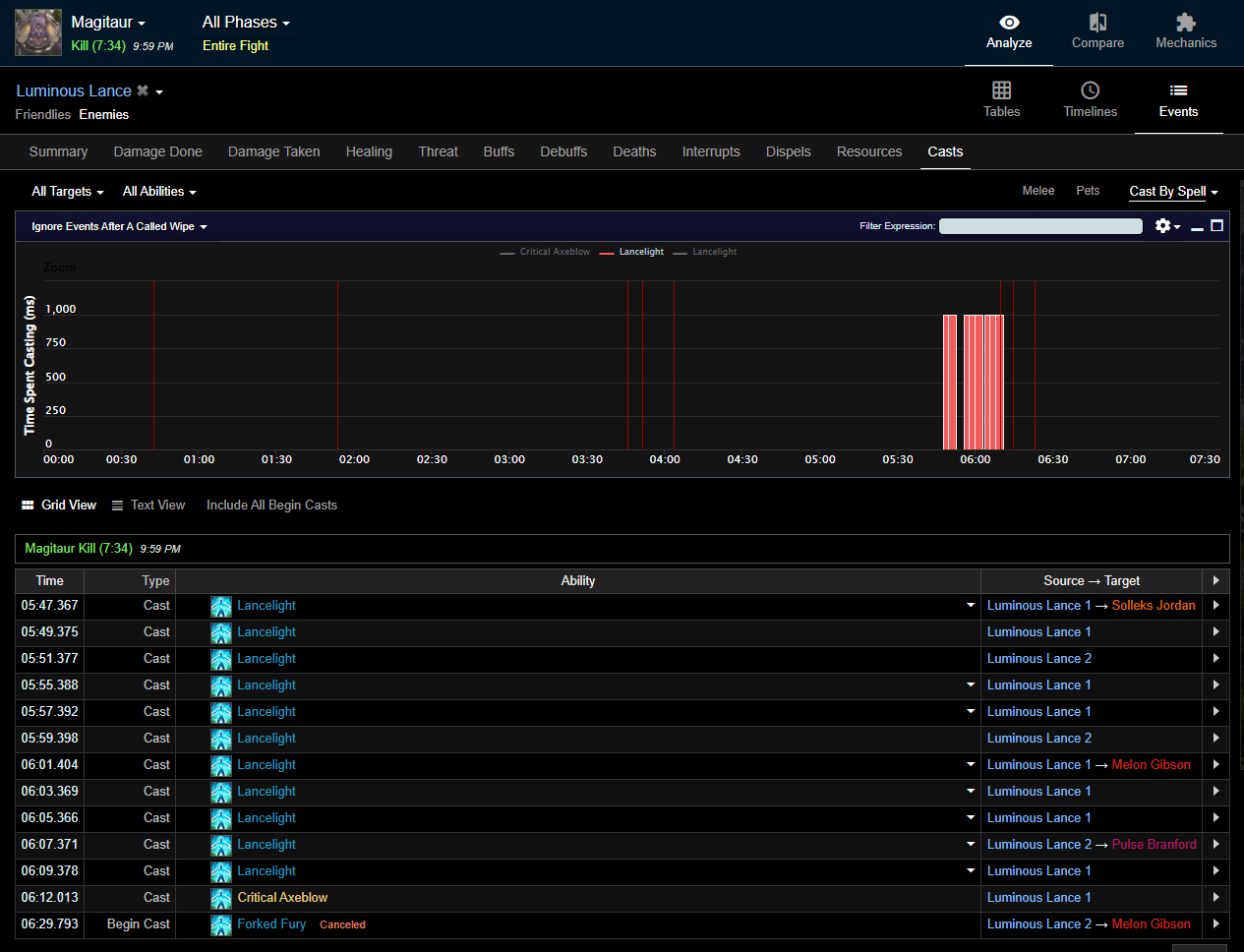Sort by the Time column header

pyautogui.click(x=49, y=581)
